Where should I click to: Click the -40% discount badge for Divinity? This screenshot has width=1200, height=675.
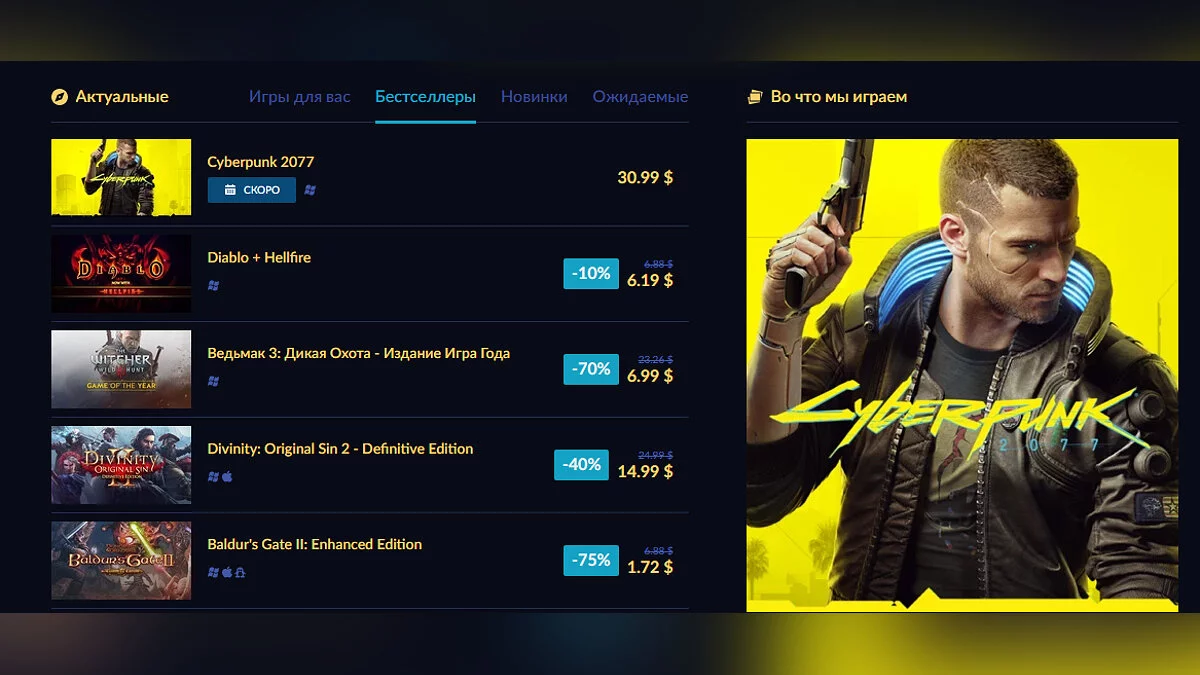pos(581,465)
